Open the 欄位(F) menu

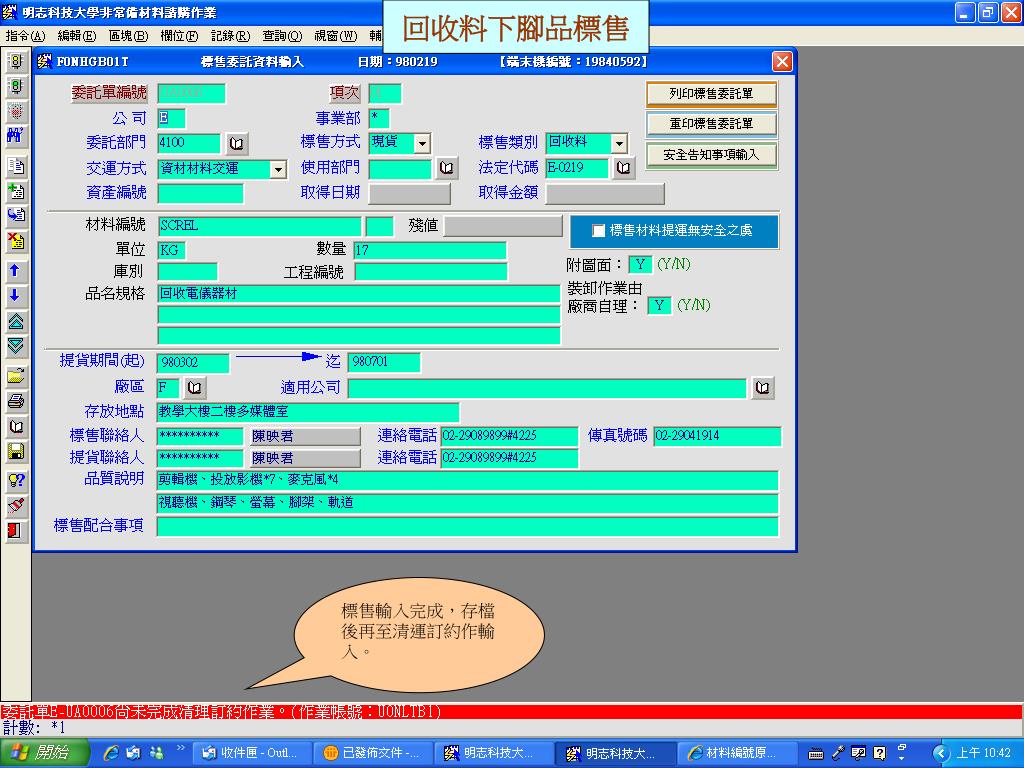[179, 35]
